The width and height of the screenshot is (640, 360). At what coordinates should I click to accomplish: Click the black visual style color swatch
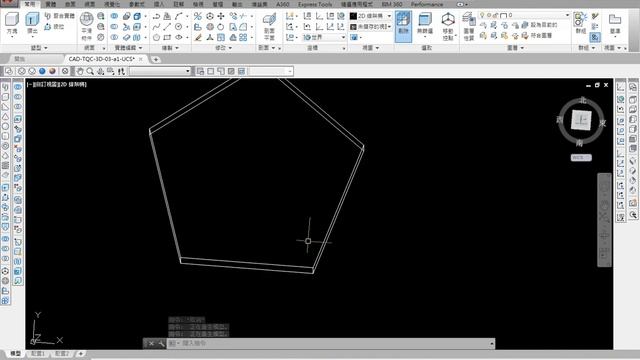pos(353,16)
